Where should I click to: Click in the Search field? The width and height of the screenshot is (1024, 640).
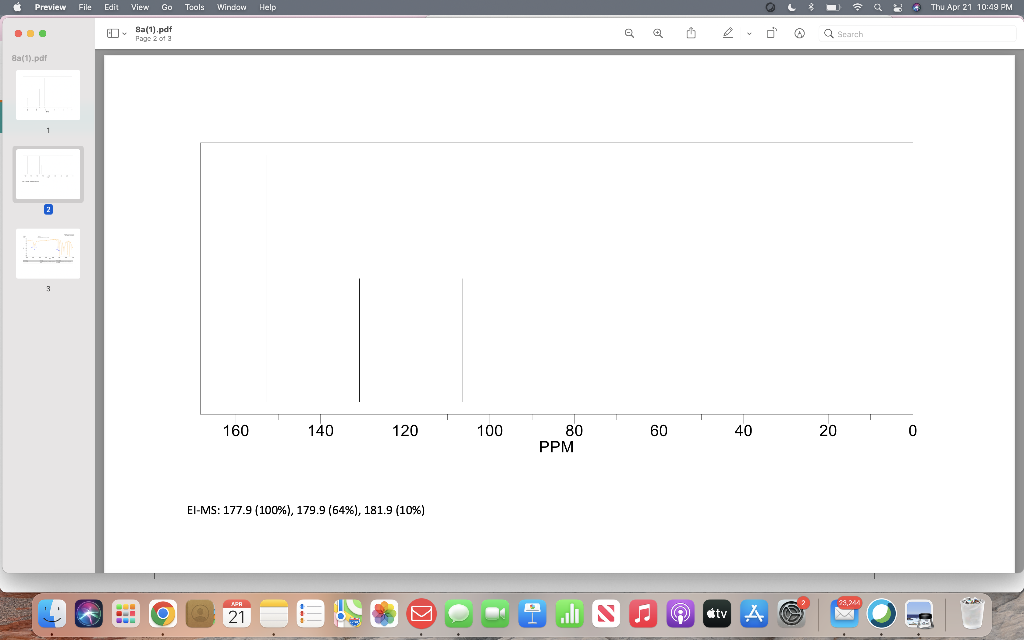917,34
